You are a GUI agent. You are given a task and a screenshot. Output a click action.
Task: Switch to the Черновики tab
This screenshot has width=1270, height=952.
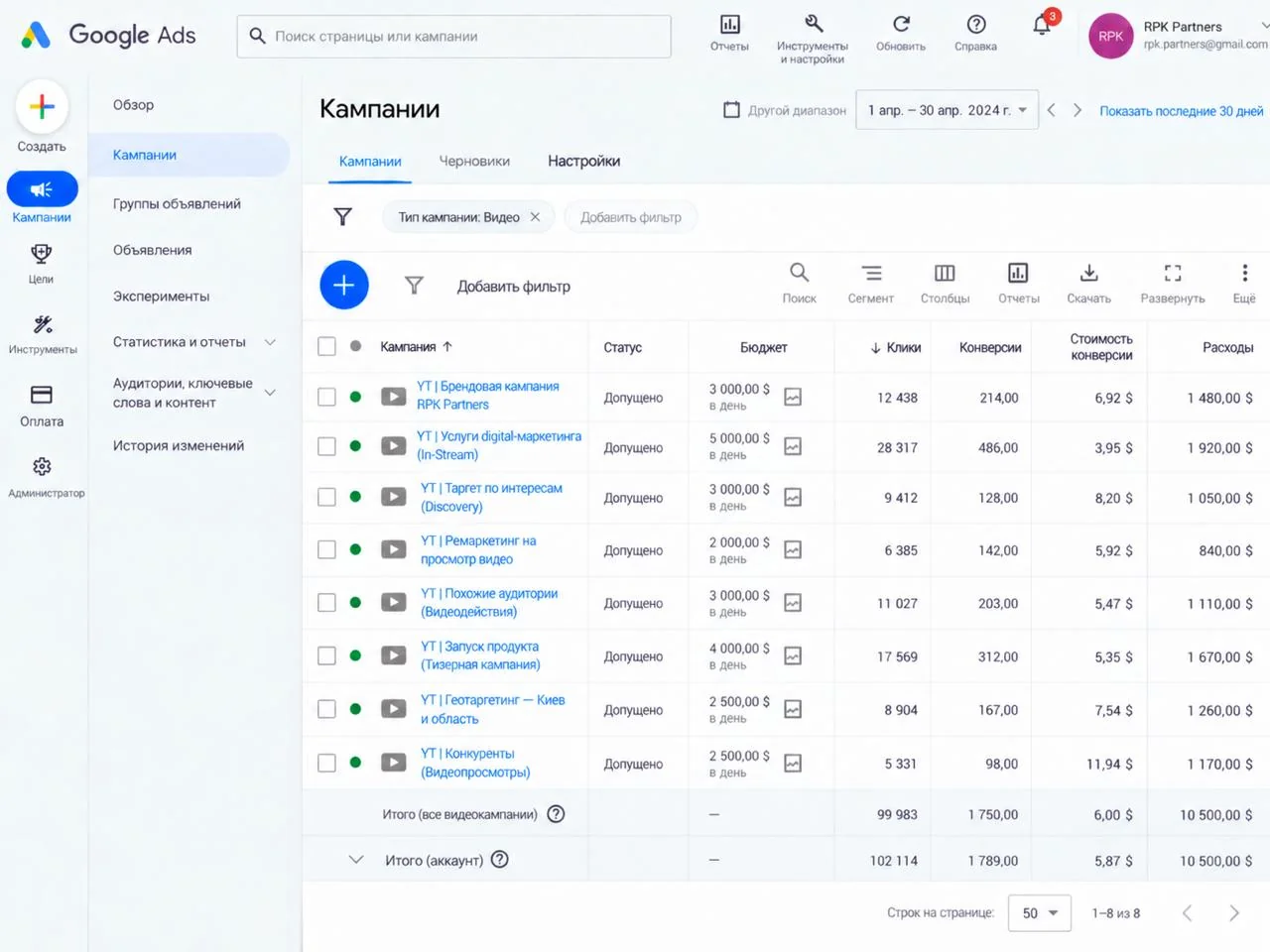tap(474, 162)
